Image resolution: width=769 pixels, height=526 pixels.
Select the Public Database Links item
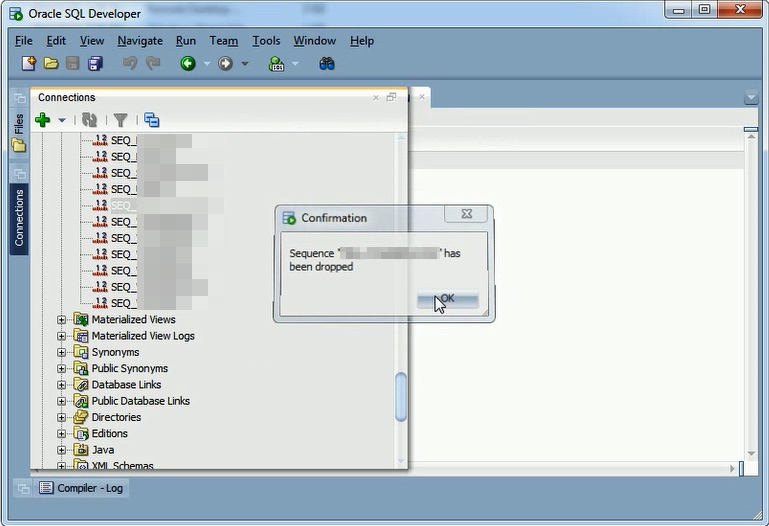[141, 401]
